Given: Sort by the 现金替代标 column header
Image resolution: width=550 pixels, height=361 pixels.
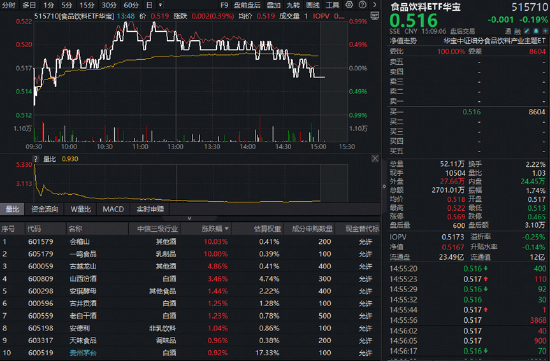Looking at the screenshot, I should coord(362,229).
